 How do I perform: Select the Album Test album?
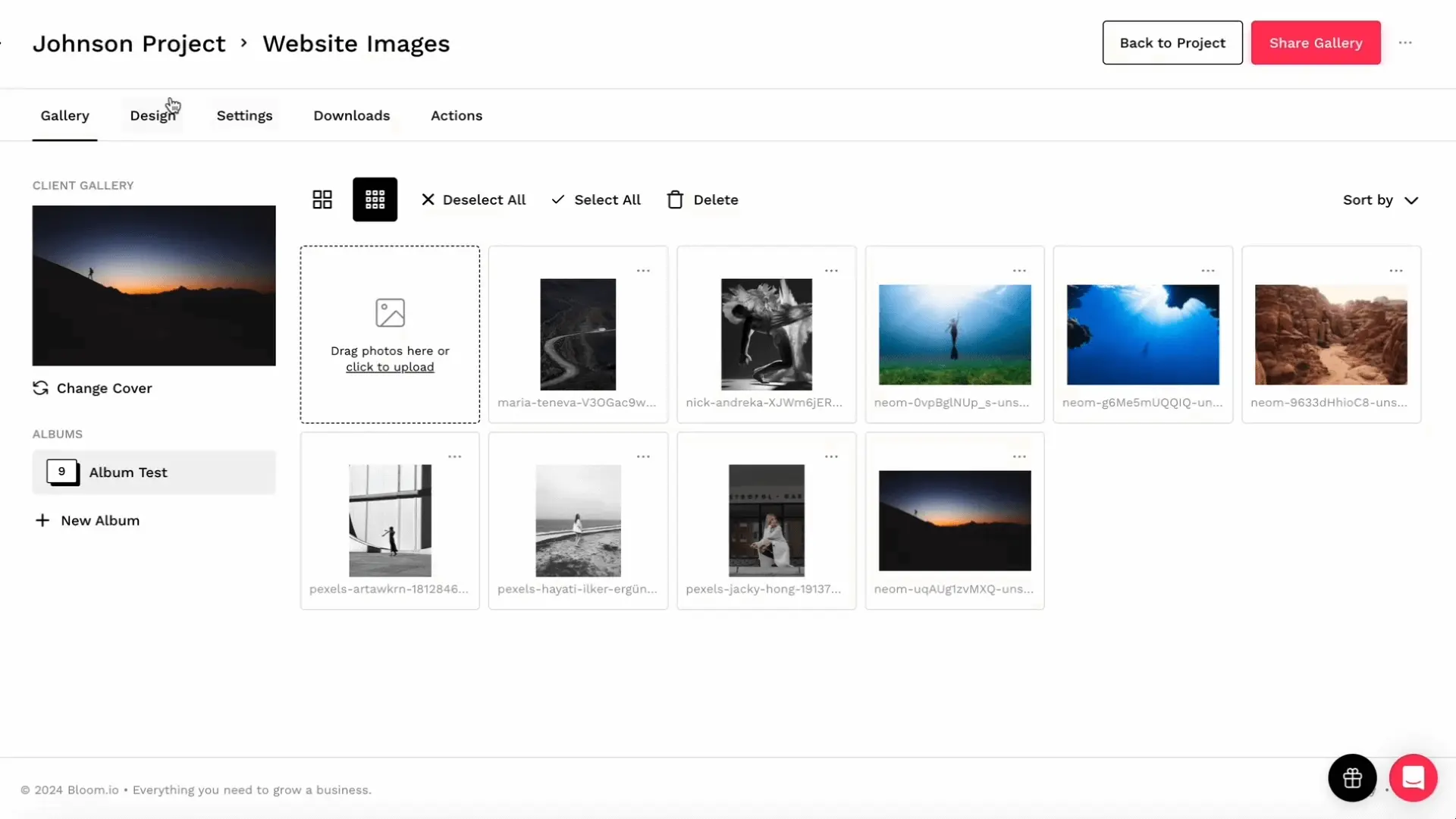[x=127, y=472]
